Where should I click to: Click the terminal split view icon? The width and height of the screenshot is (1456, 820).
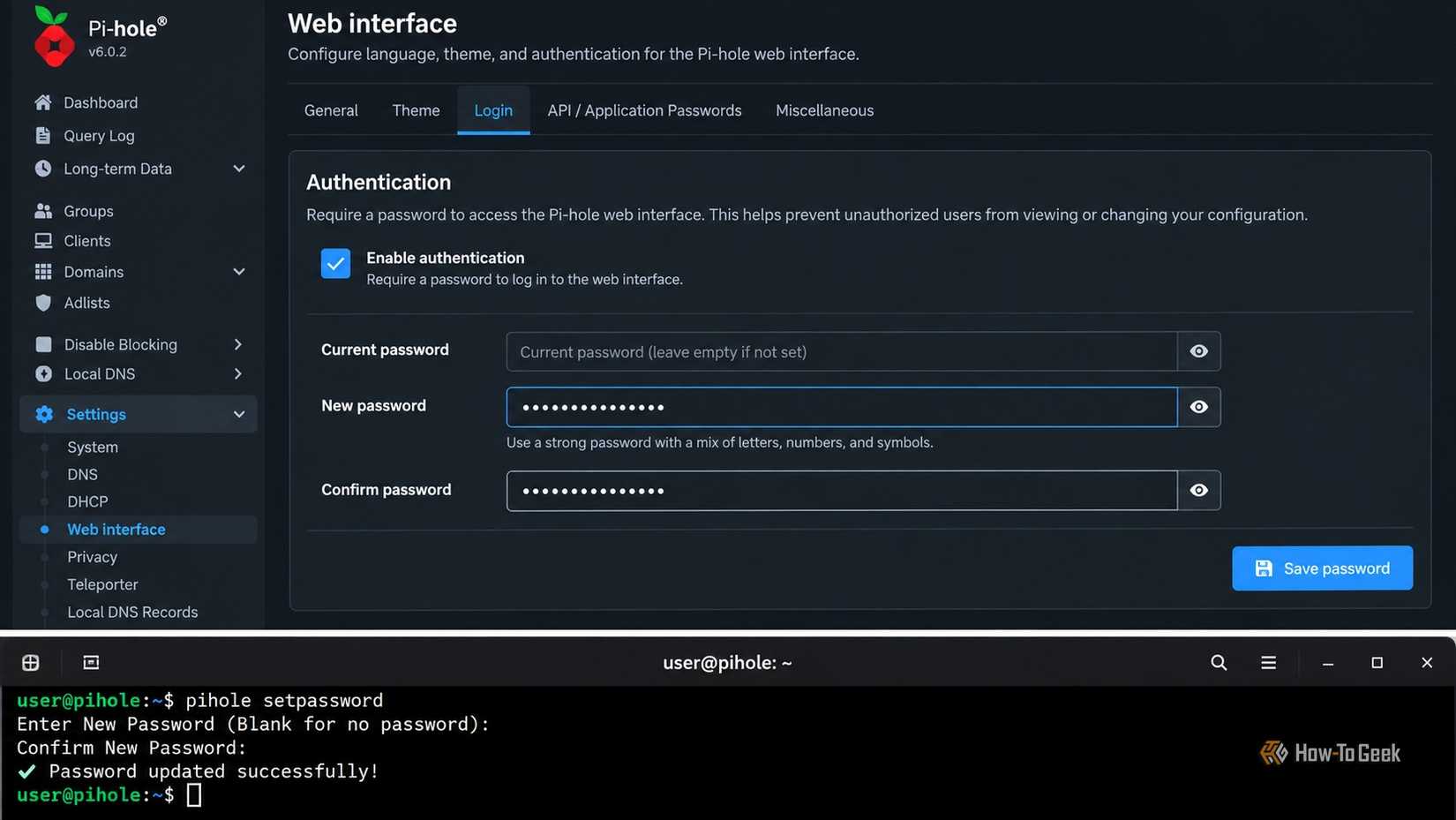(91, 663)
